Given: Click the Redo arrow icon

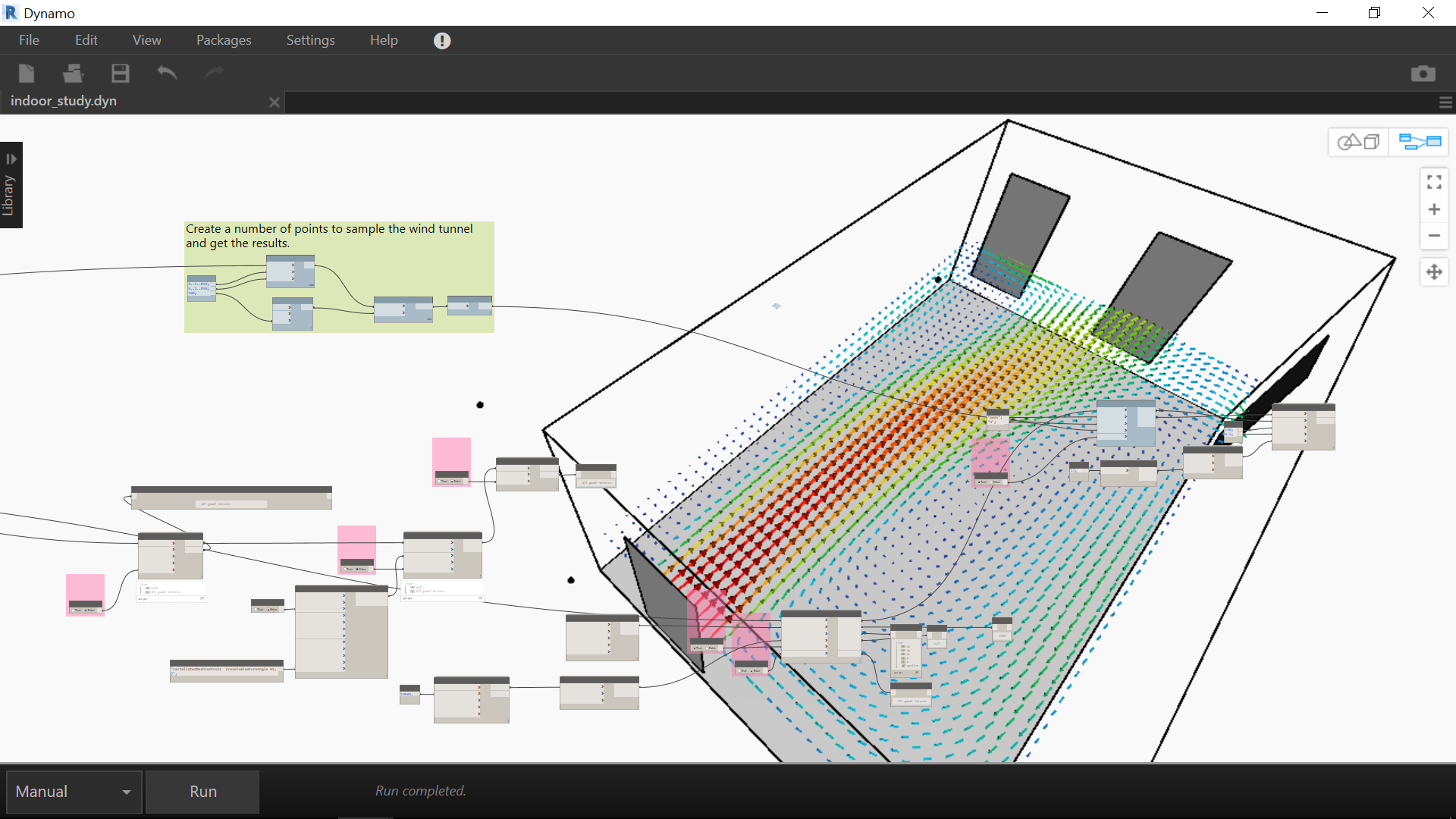Looking at the screenshot, I should [214, 73].
